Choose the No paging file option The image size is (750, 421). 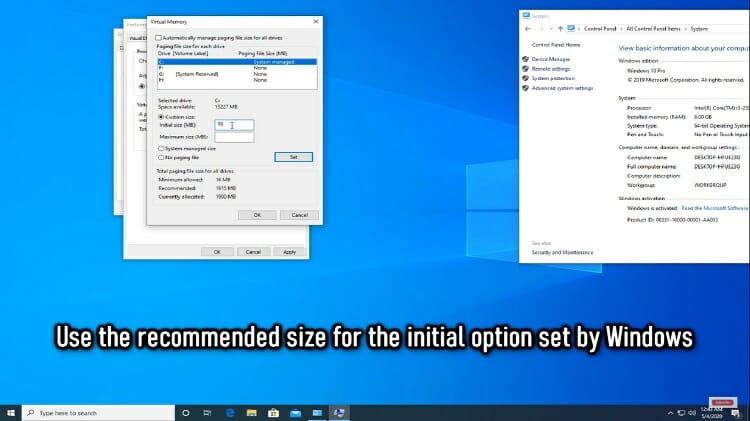click(x=161, y=157)
